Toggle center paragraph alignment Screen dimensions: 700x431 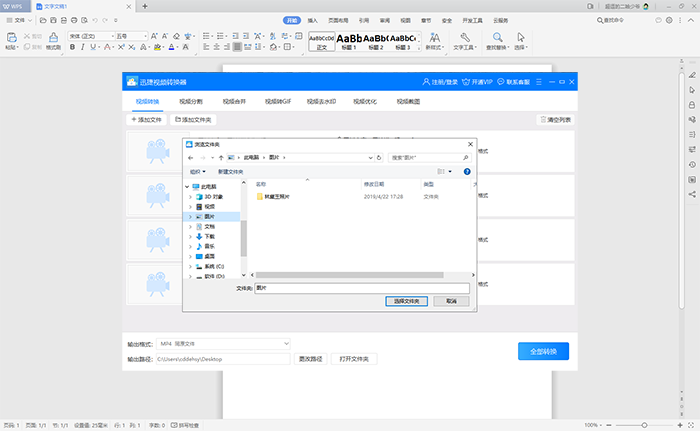pyautogui.click(x=217, y=47)
